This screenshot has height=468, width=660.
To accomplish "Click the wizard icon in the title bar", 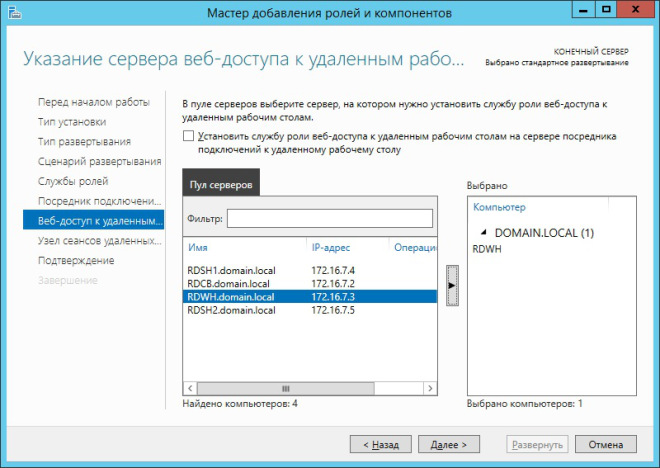I will (x=12, y=12).
